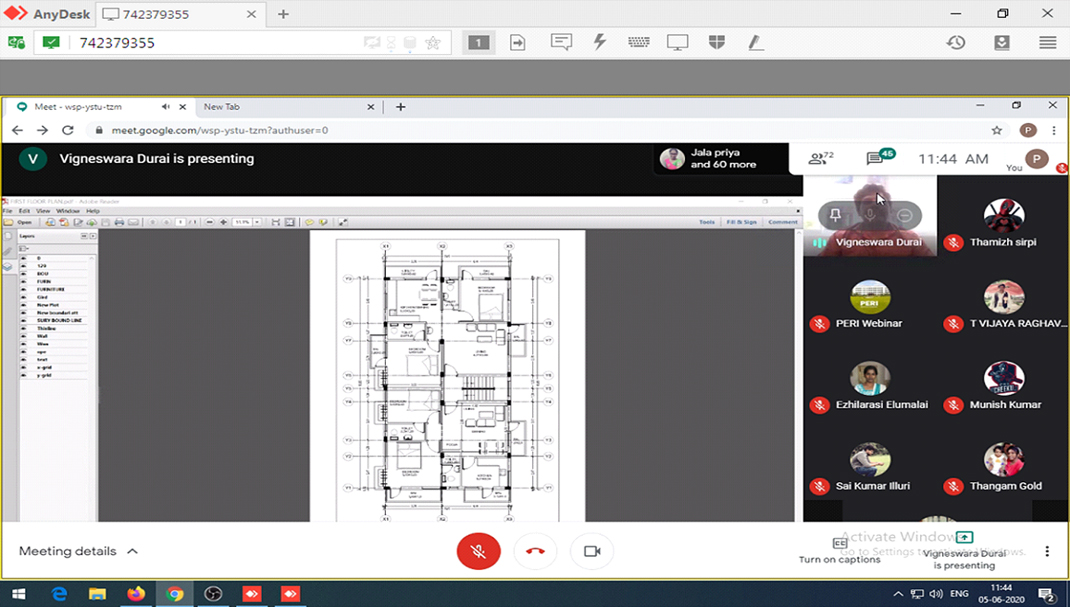
Task: Toggle the camera button in Meet
Action: coord(591,551)
